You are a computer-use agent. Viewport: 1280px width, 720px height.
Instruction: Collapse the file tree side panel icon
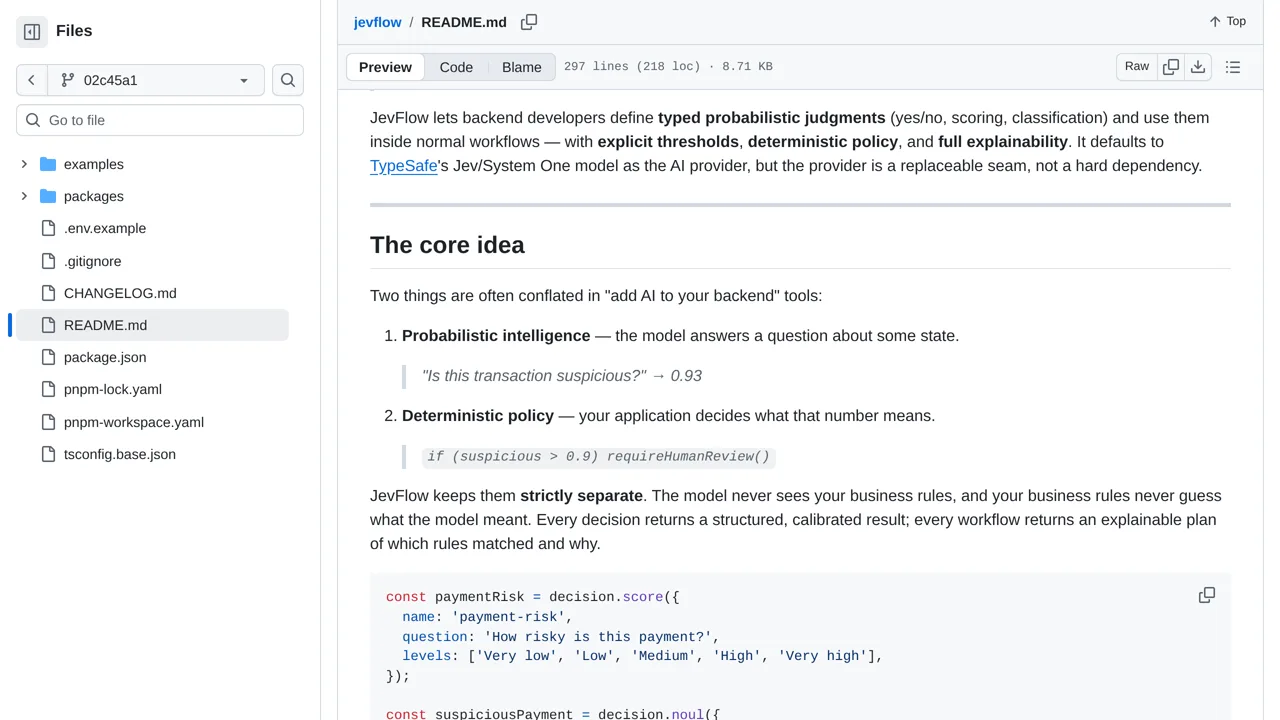point(32,31)
